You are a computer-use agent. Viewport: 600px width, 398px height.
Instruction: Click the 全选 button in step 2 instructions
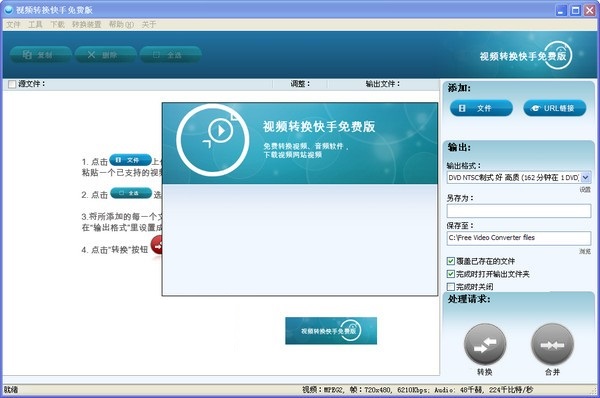coord(131,193)
